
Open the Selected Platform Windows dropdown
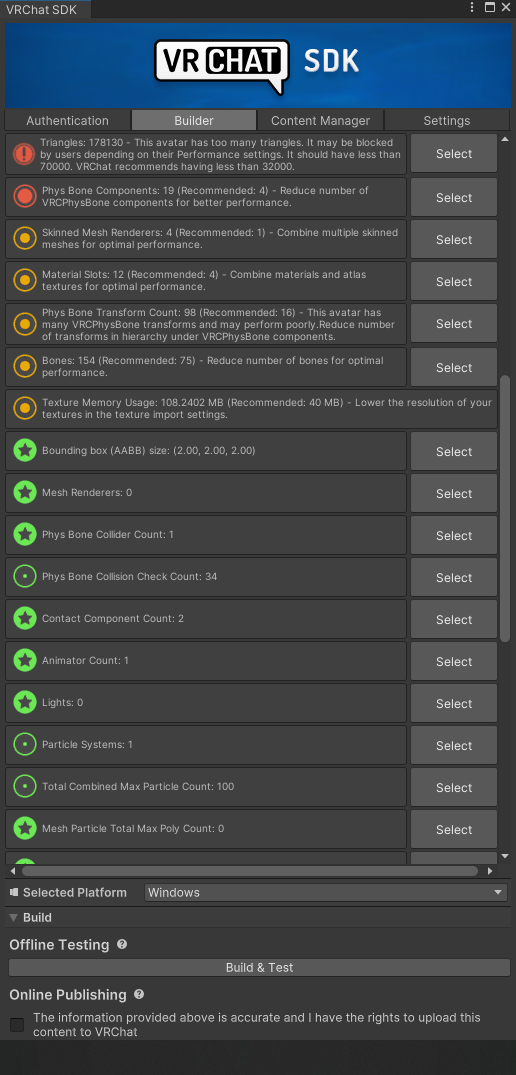(326, 893)
